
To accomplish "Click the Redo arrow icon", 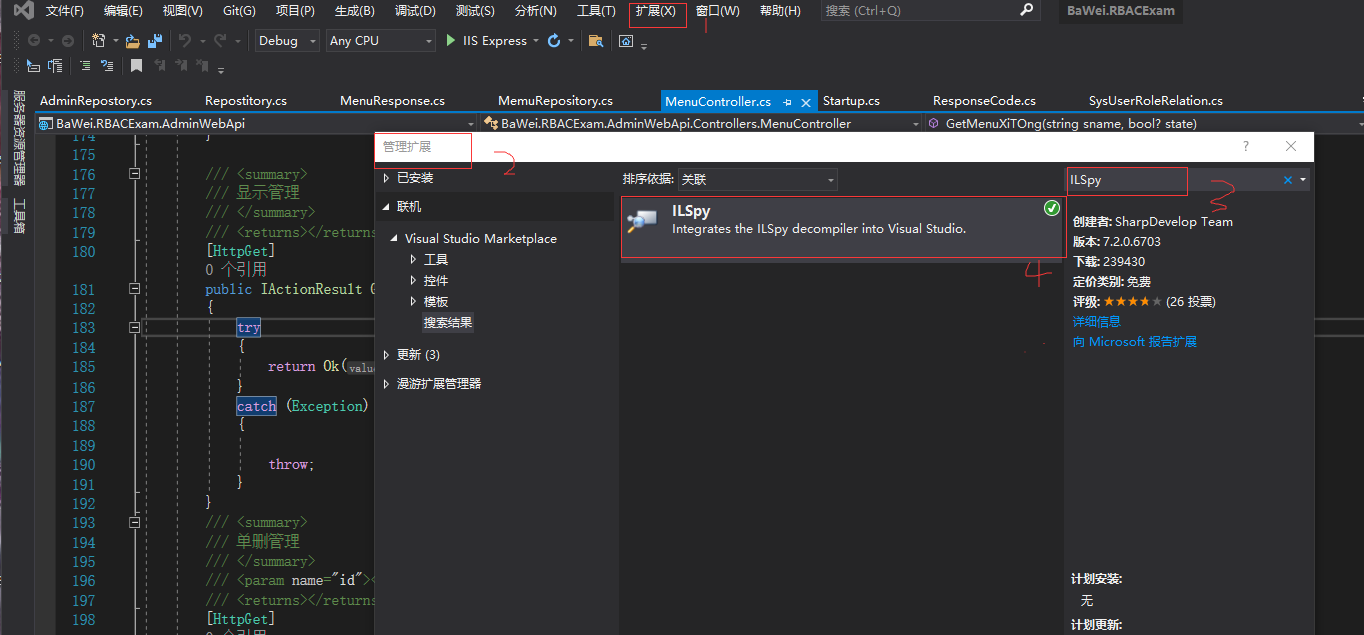I will [221, 41].
